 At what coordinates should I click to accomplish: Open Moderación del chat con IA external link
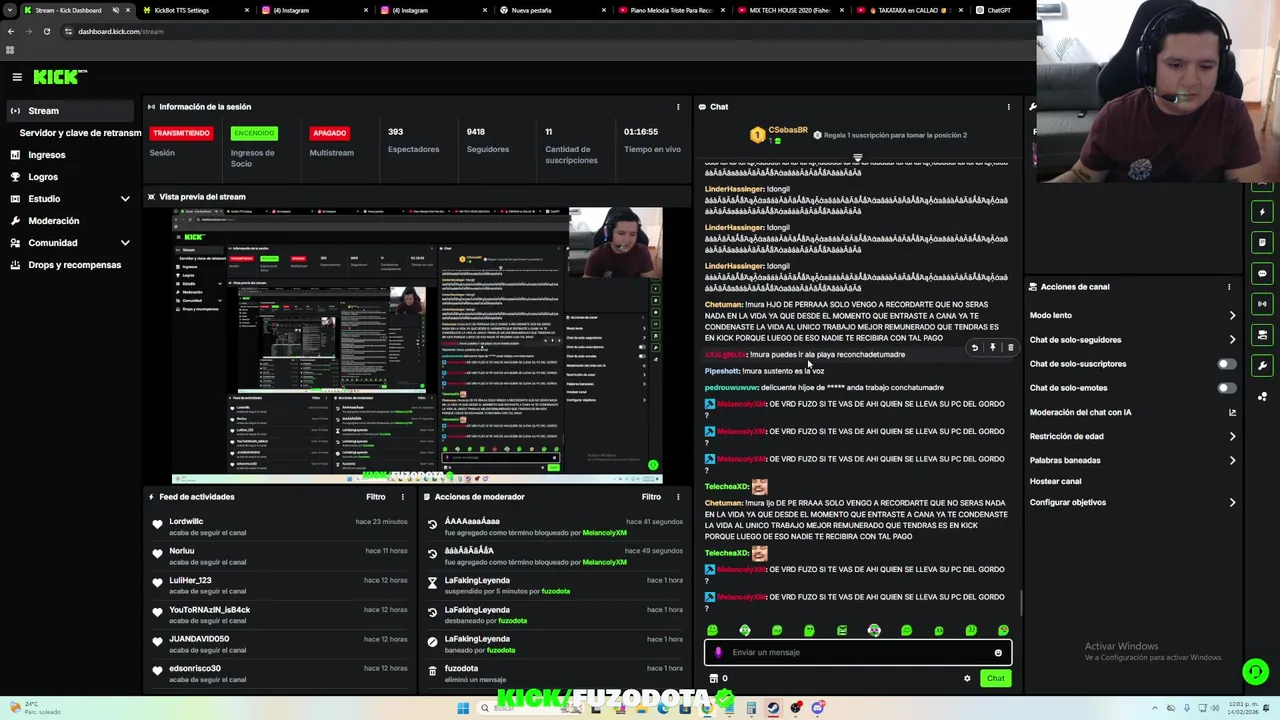(1232, 412)
